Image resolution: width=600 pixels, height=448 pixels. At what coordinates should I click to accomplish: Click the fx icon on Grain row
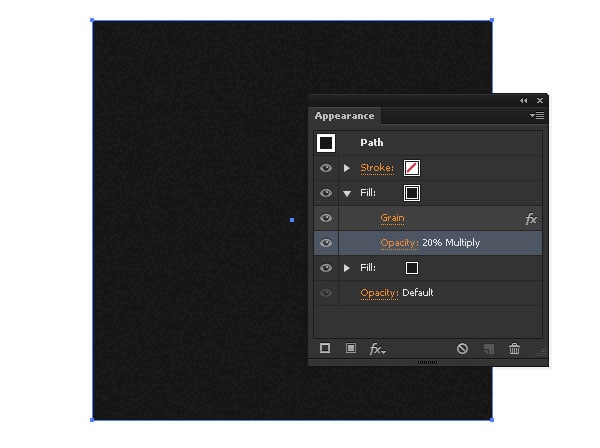click(x=531, y=219)
